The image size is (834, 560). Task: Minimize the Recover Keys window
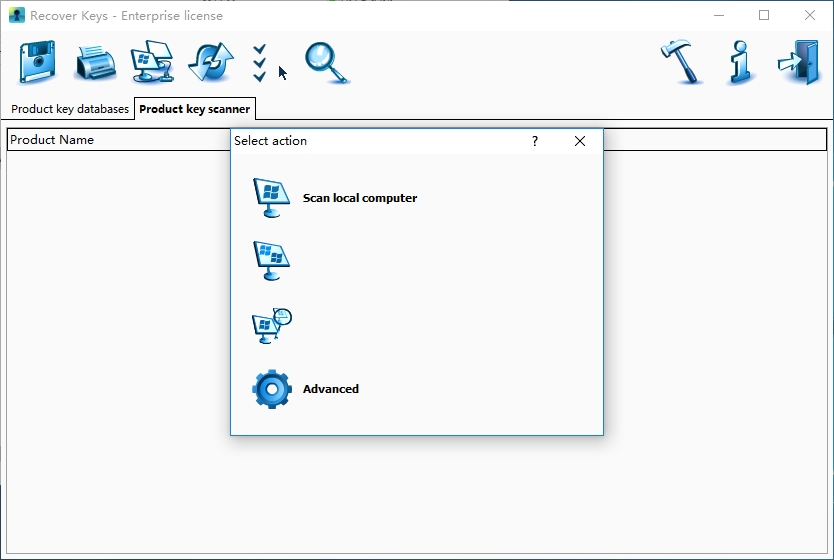[x=719, y=15]
